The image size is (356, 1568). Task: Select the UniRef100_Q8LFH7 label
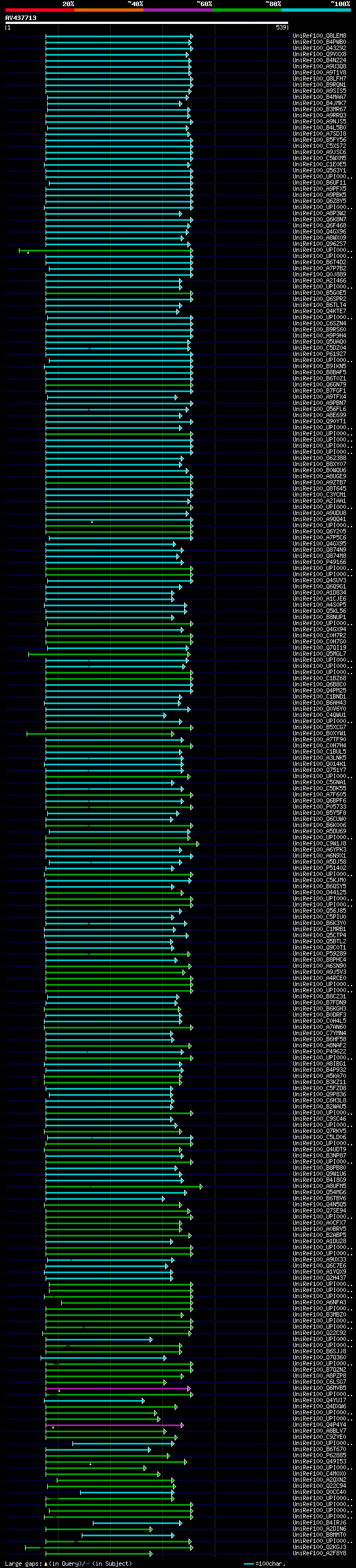[319, 78]
